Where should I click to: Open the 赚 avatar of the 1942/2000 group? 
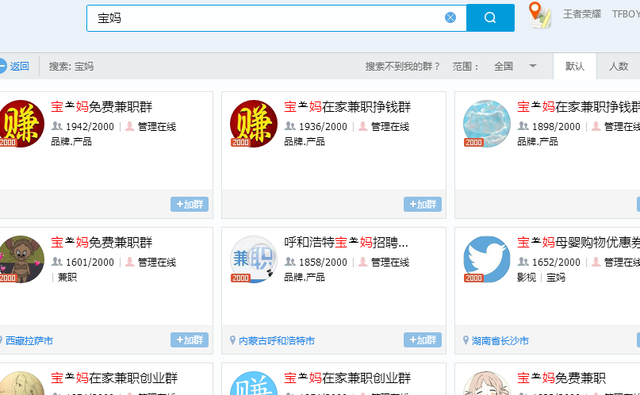[21, 124]
